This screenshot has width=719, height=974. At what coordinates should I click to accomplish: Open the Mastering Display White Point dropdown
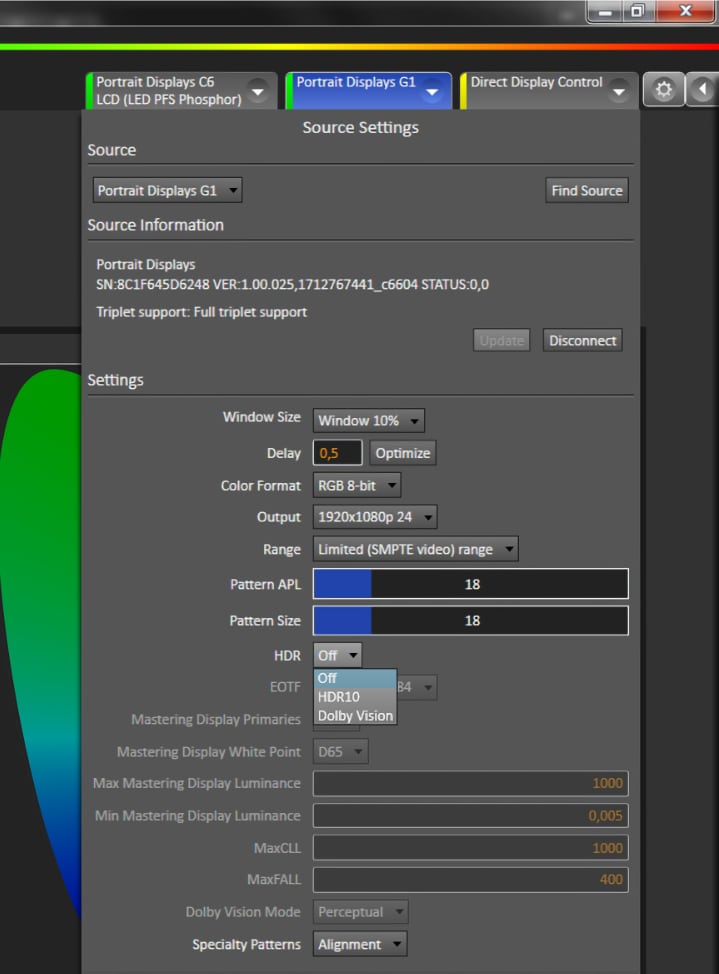point(341,752)
